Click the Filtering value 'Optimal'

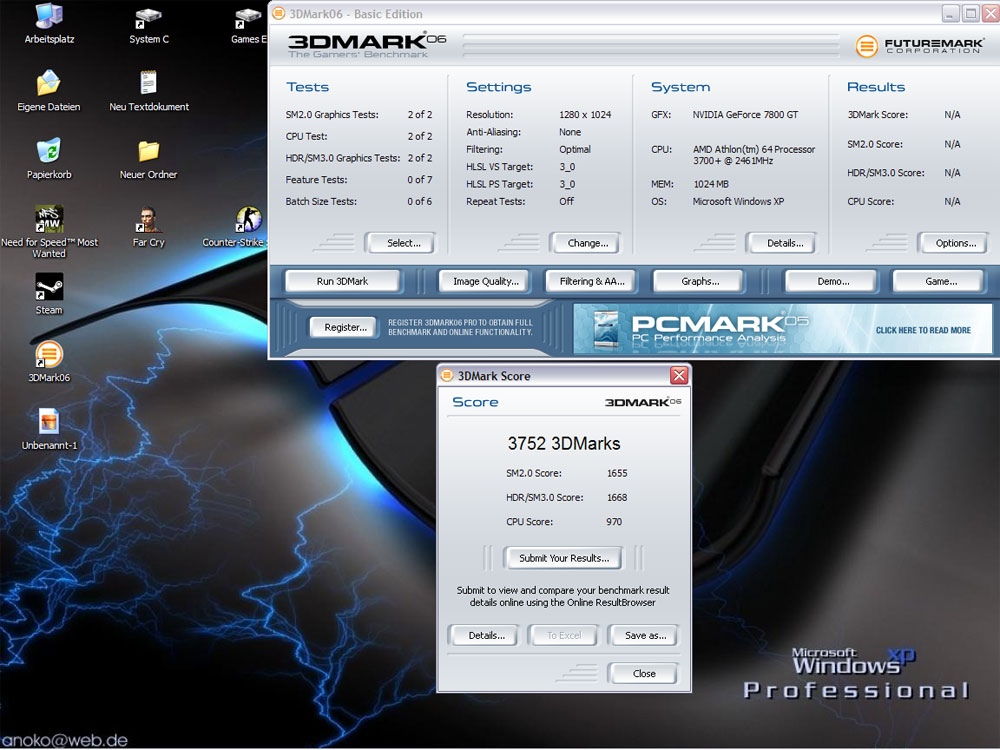click(x=575, y=149)
